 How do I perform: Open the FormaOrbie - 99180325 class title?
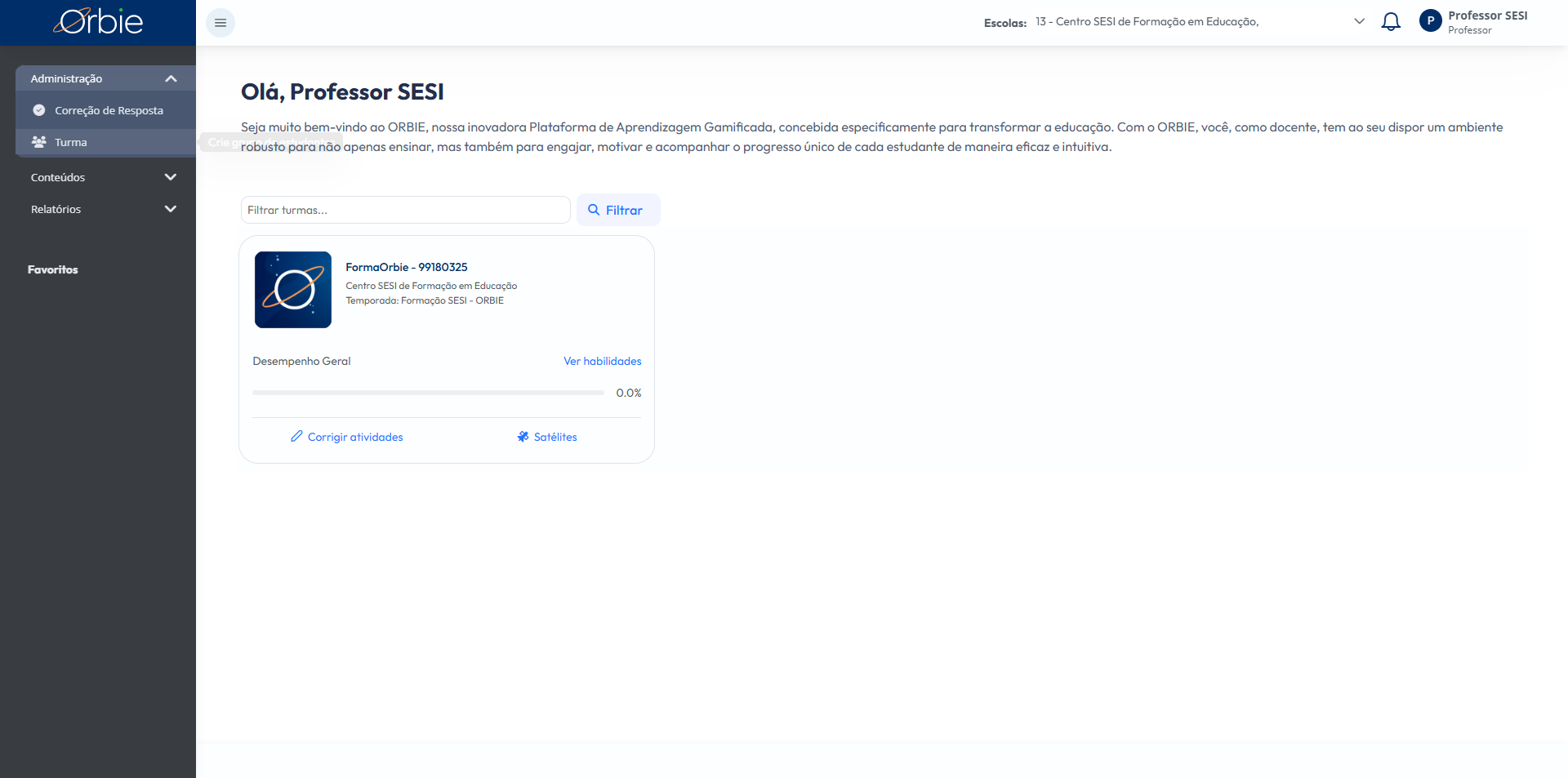coord(407,267)
